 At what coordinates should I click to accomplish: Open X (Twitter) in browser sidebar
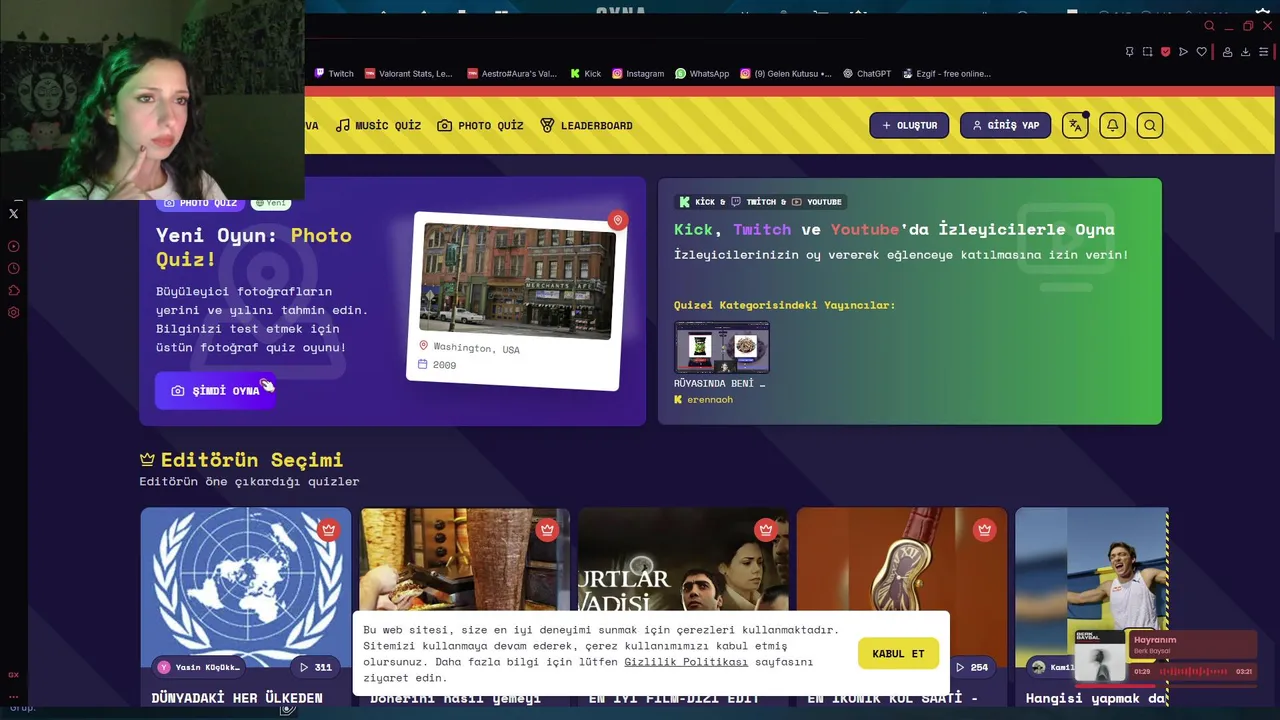(14, 213)
